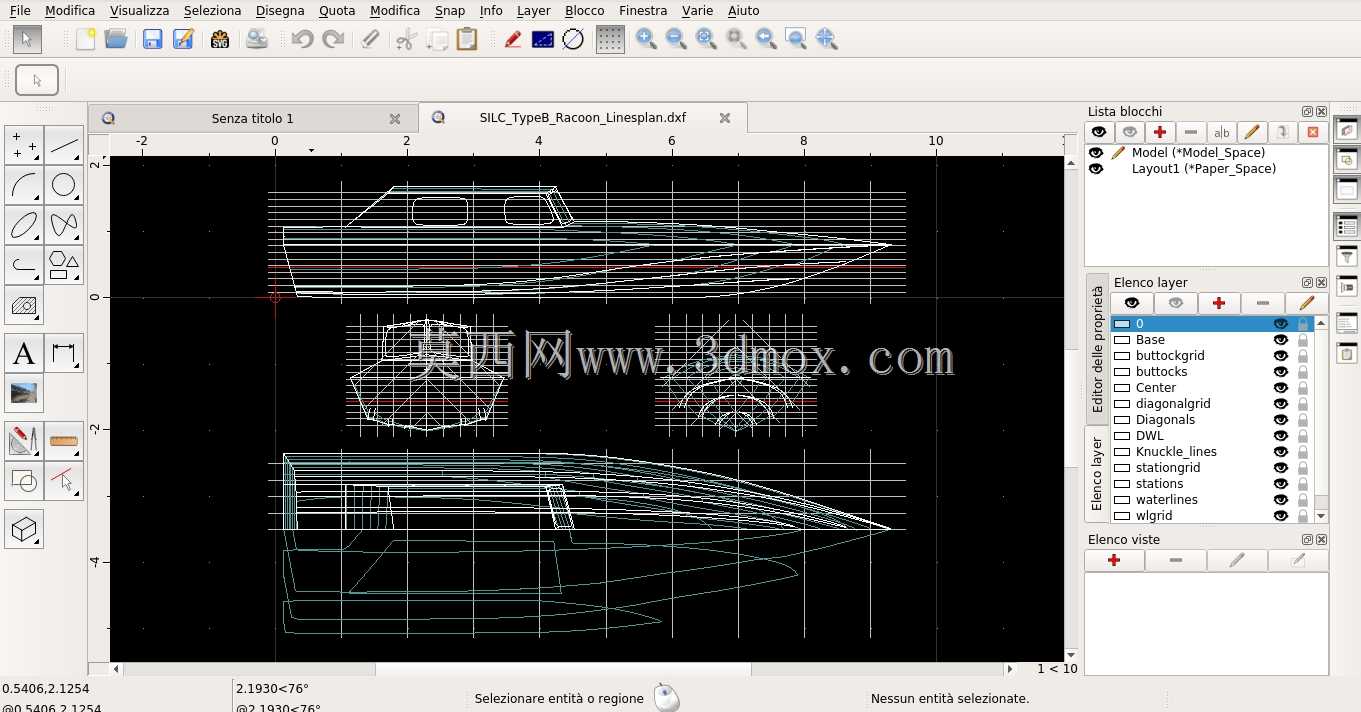Select the Spline drawing tool
Screen dimensions: 1361x712
point(64,225)
